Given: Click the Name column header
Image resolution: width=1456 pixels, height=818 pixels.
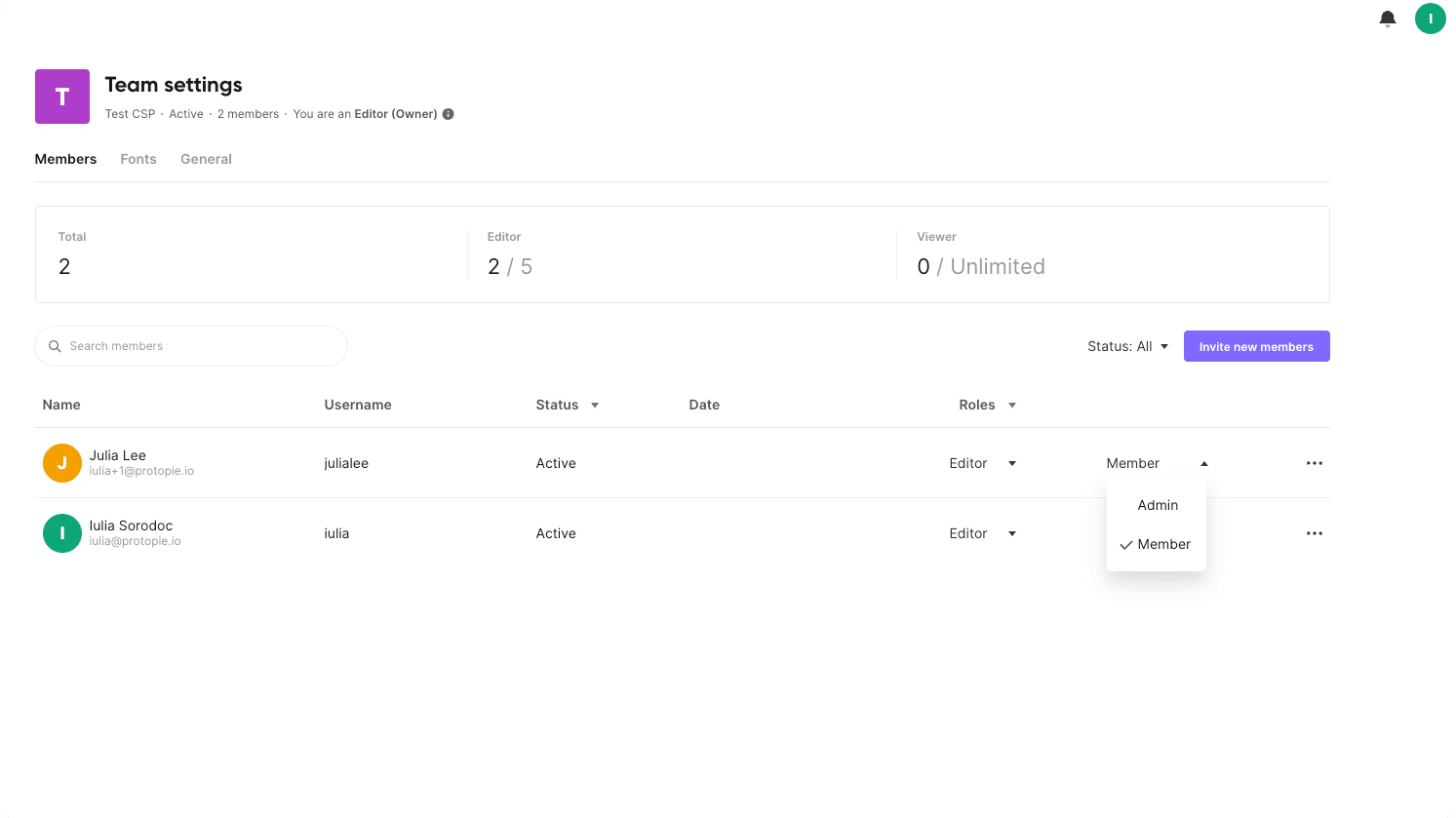Looking at the screenshot, I should 61,405.
